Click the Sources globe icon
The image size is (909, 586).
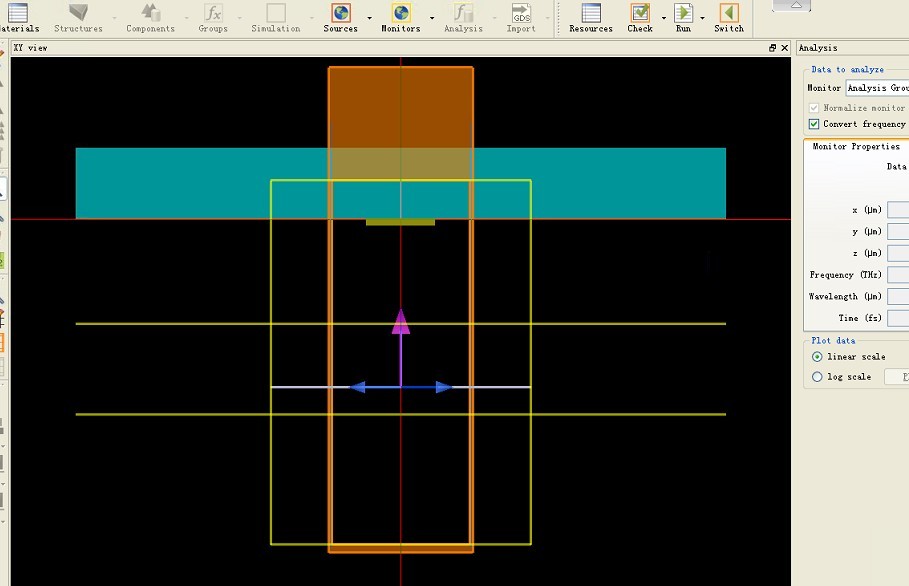tap(341, 13)
